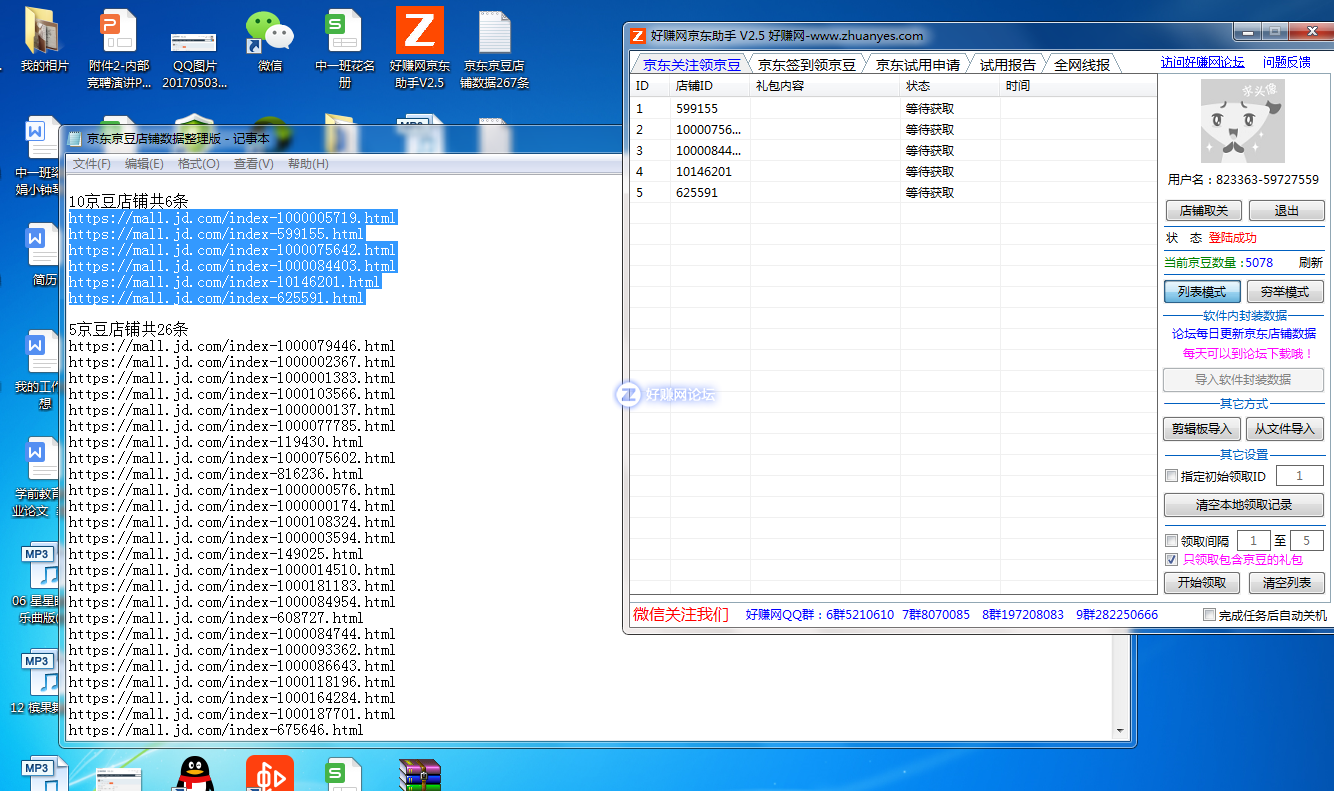Screen dimensions: 1334x791
Task: Uncheck 只领取包含京豆的礼包 checkbox
Action: [x=1172, y=560]
